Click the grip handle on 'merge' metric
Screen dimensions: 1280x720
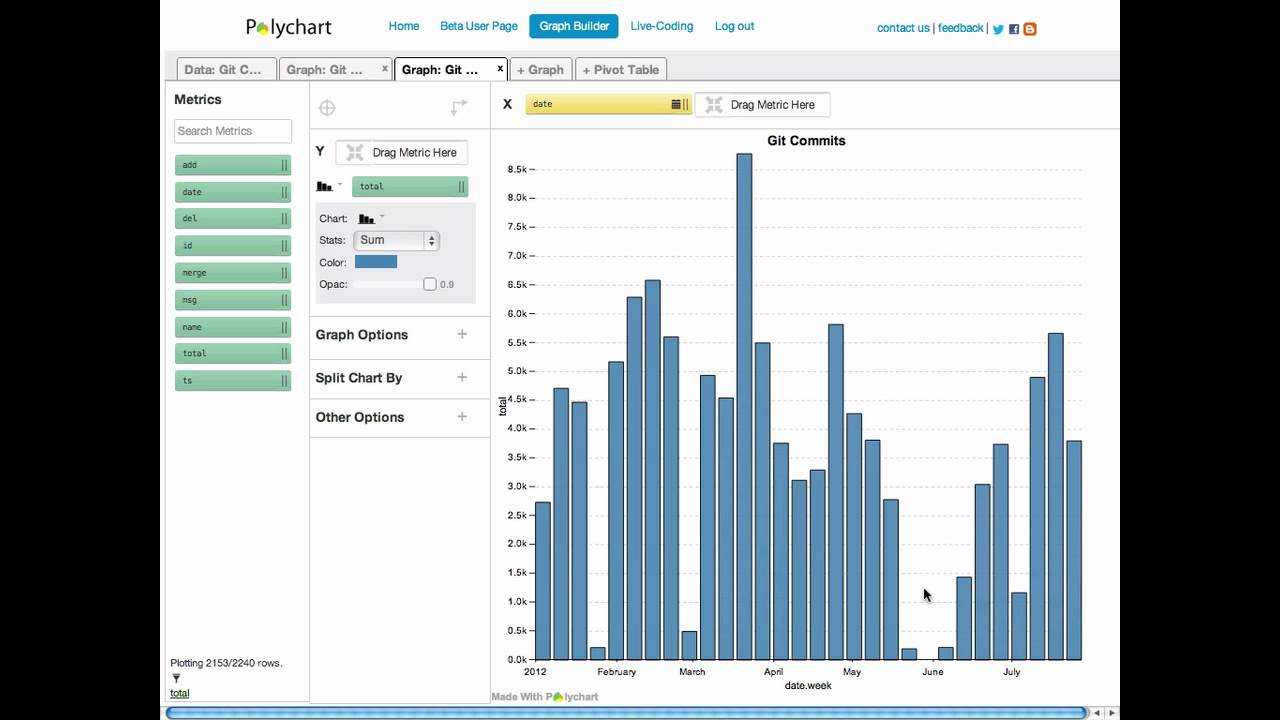tap(284, 272)
